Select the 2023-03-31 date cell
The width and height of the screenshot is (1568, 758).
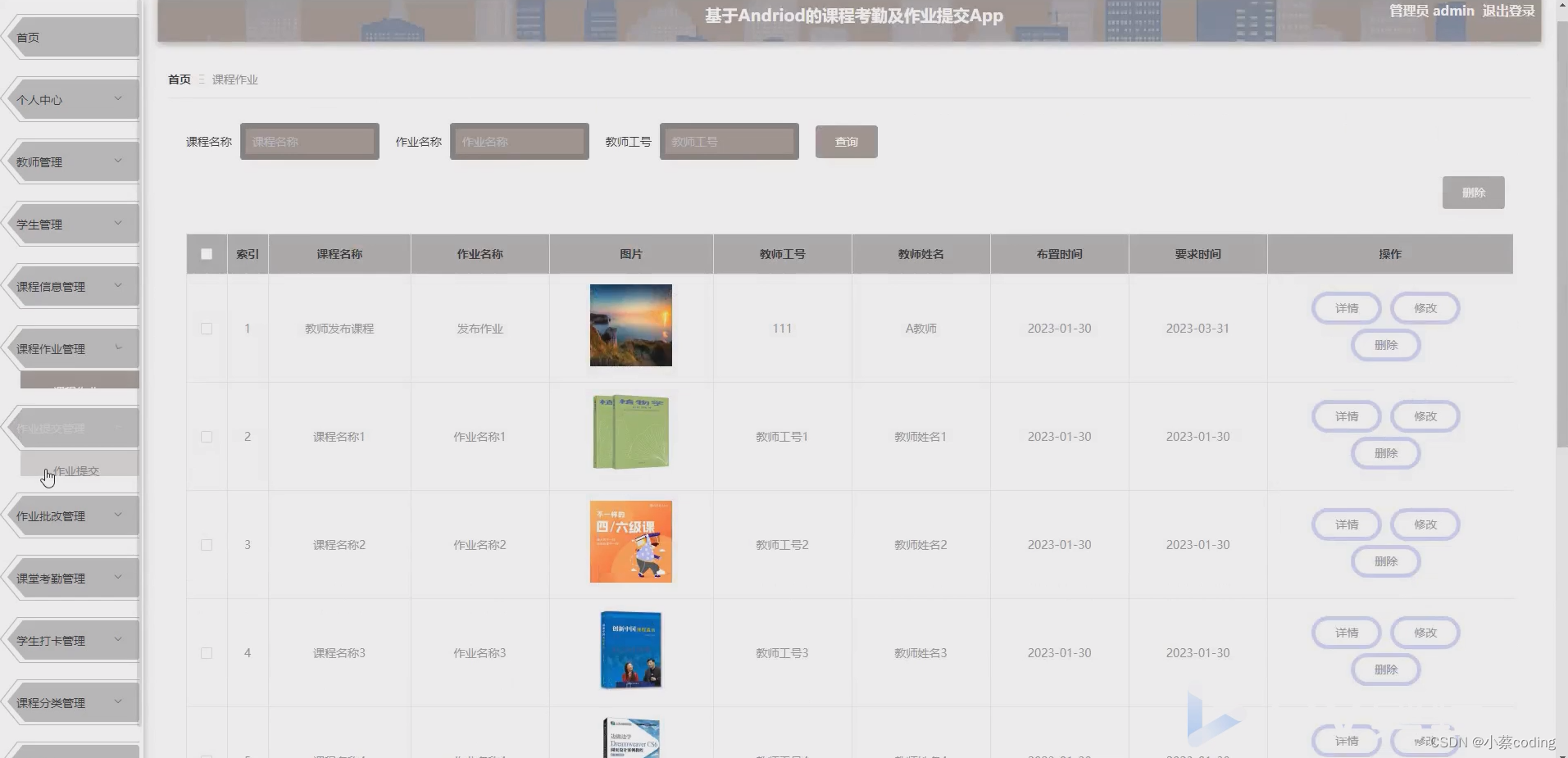pyautogui.click(x=1198, y=329)
